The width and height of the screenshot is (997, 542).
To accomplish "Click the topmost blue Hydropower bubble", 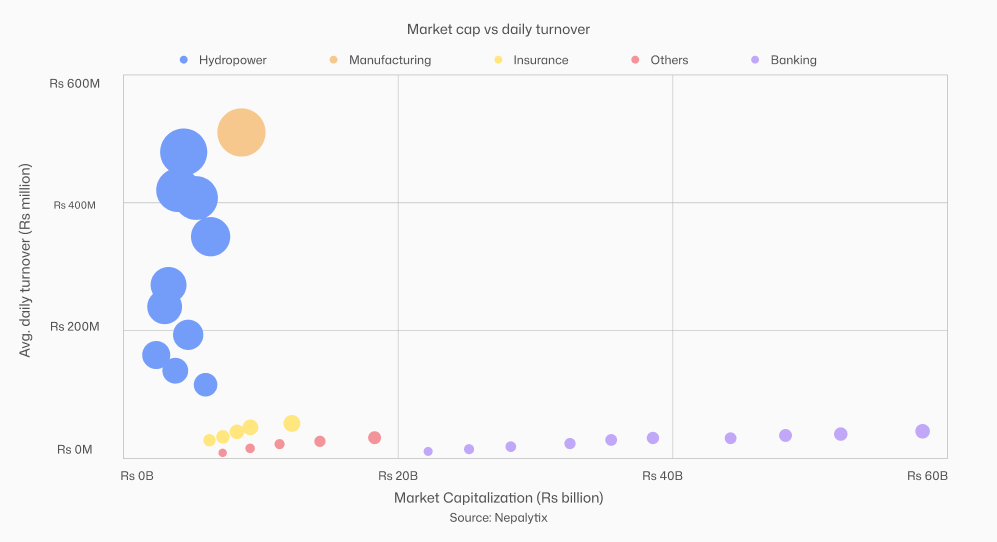I will pyautogui.click(x=183, y=153).
